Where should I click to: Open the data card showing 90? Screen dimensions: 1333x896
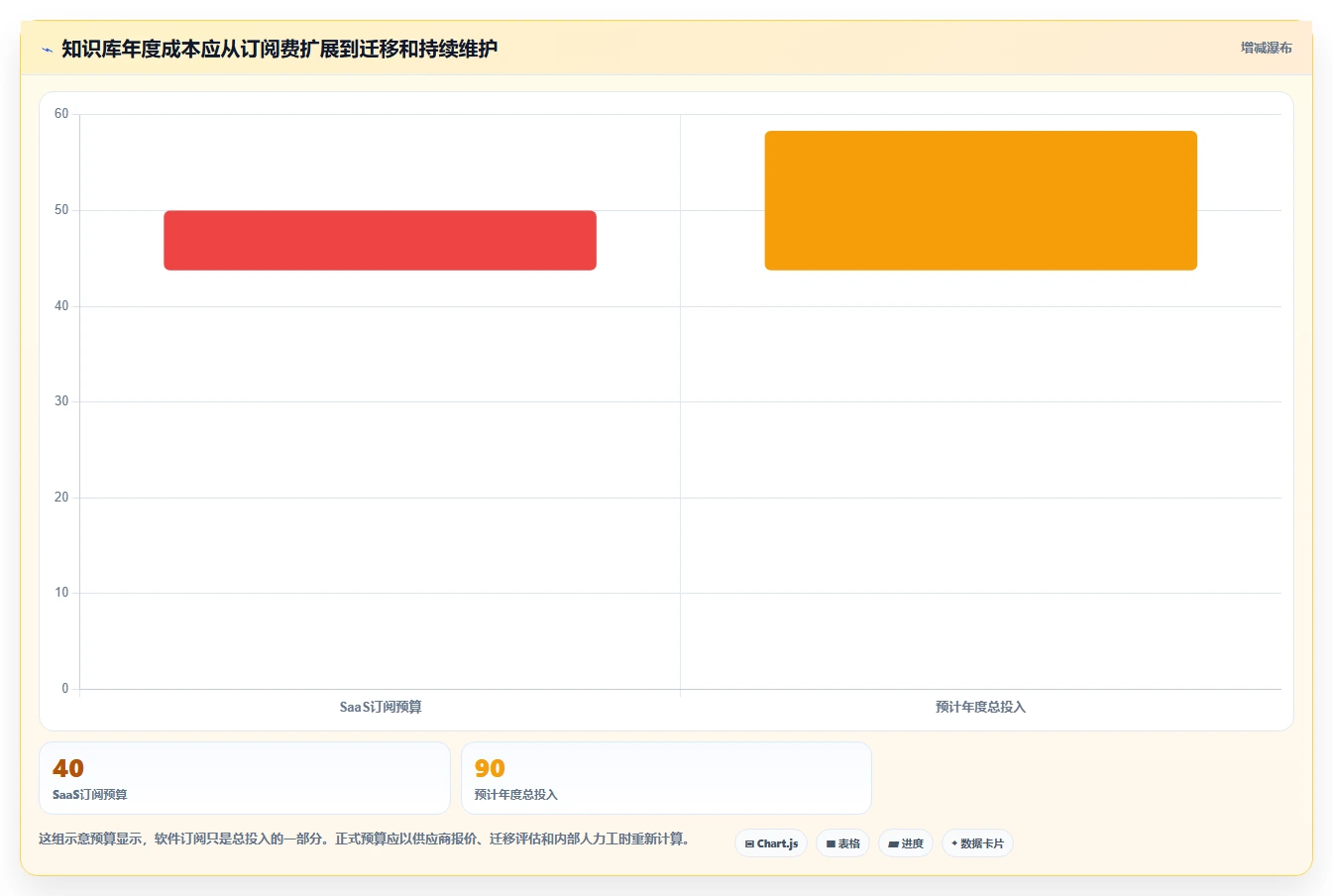click(666, 778)
